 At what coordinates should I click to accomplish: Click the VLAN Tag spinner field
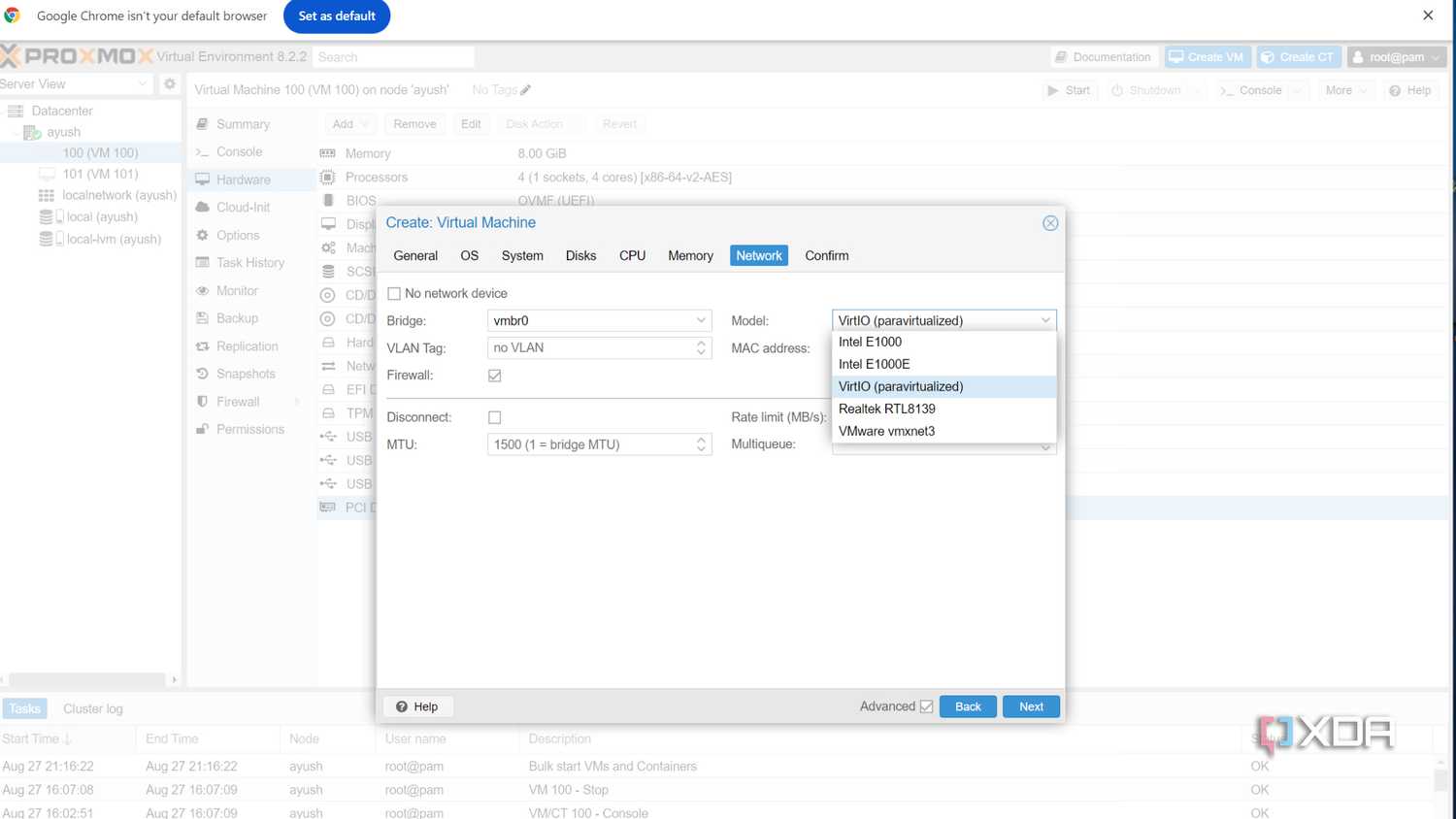pos(599,347)
